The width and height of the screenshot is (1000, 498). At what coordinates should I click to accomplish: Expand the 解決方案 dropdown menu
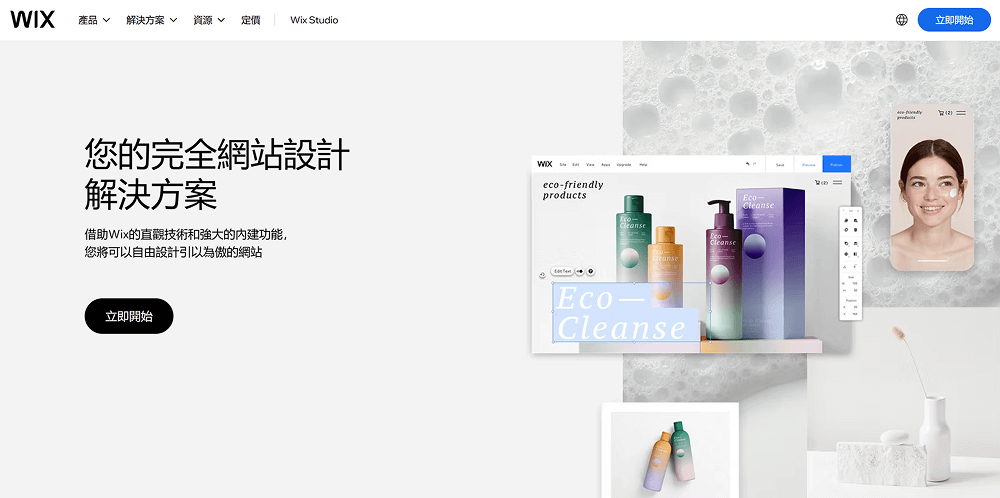152,20
